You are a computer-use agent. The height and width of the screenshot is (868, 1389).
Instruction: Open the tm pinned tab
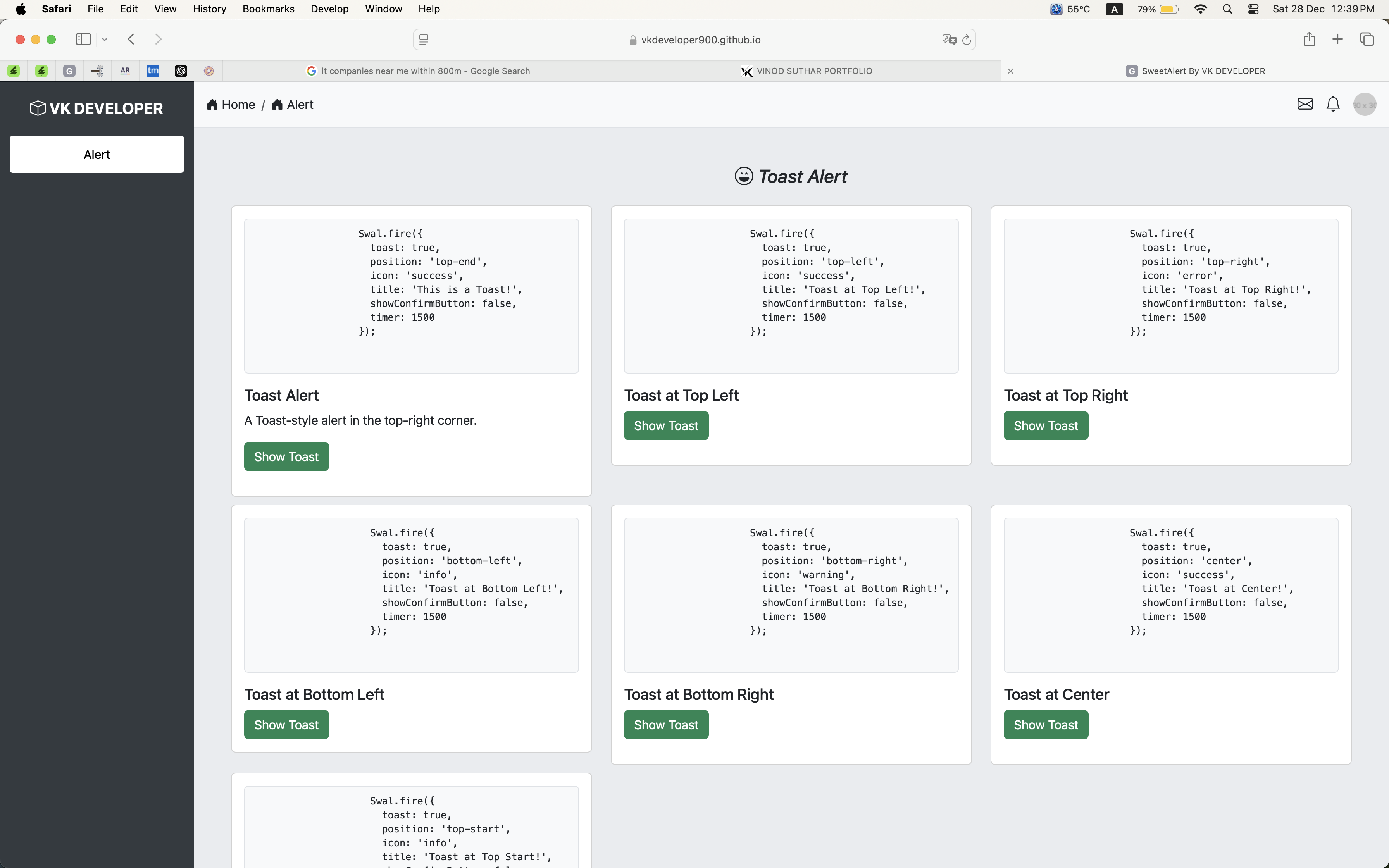153,71
